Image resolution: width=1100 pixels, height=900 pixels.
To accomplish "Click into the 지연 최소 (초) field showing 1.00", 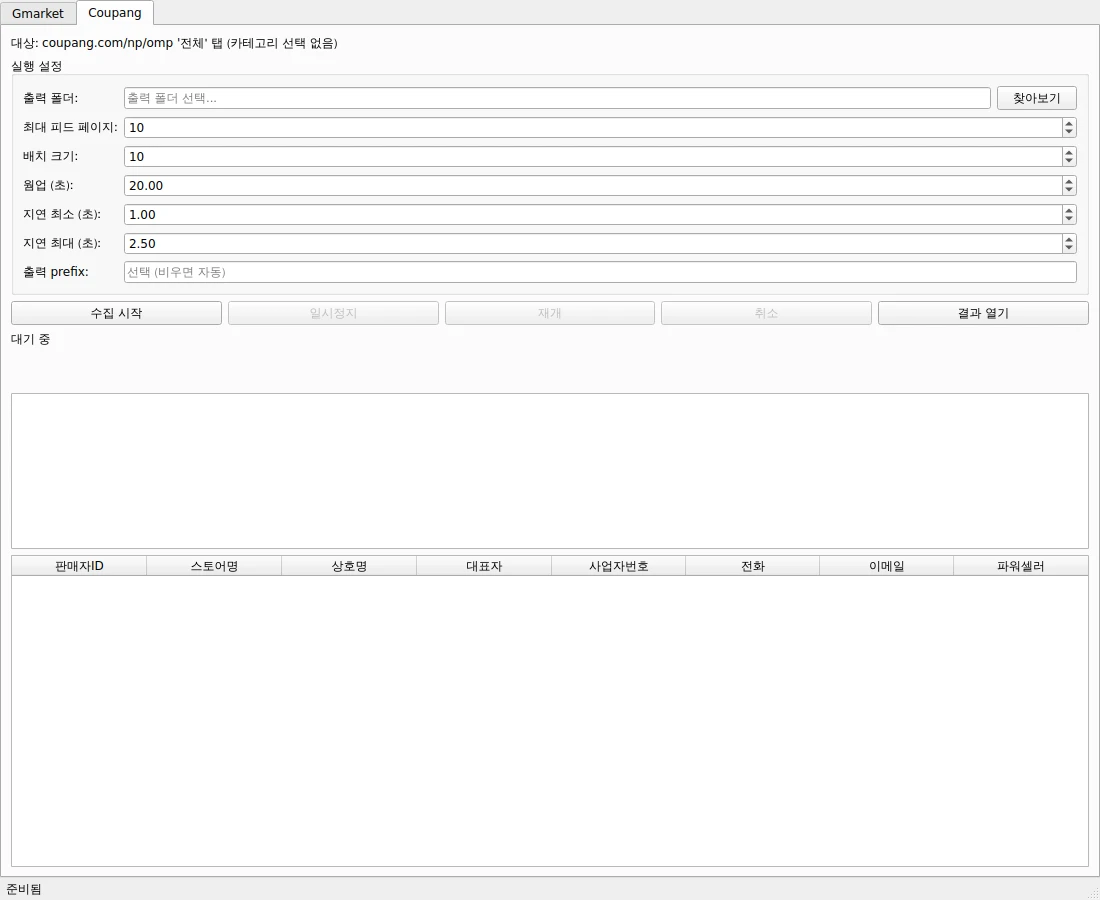I will (593, 215).
